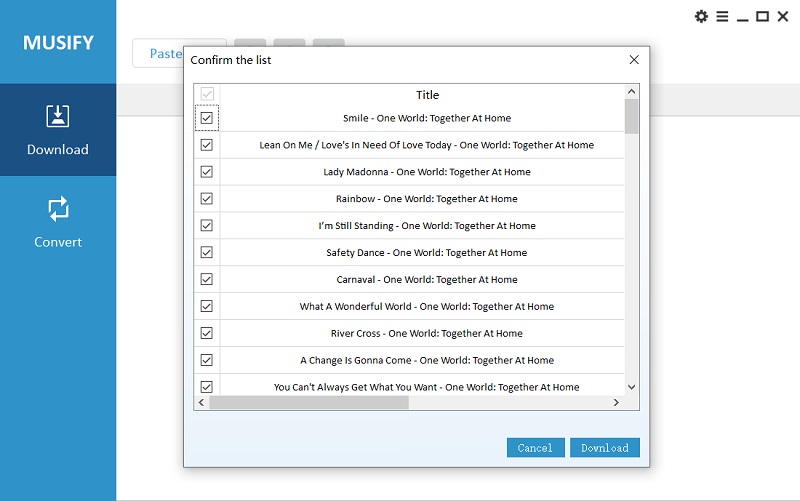This screenshot has height=501, width=800.
Task: Select 'What A Wonderful World' track title
Action: [427, 306]
